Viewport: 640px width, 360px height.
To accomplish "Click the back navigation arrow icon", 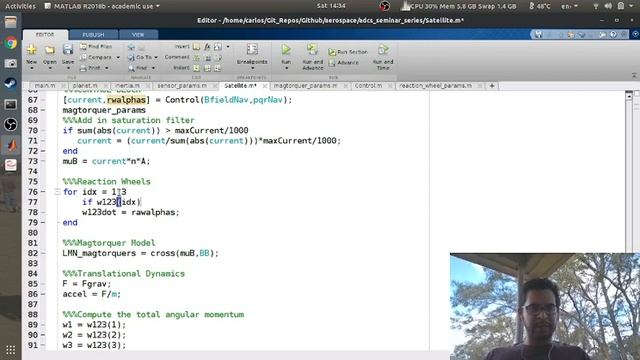I will [x=131, y=47].
